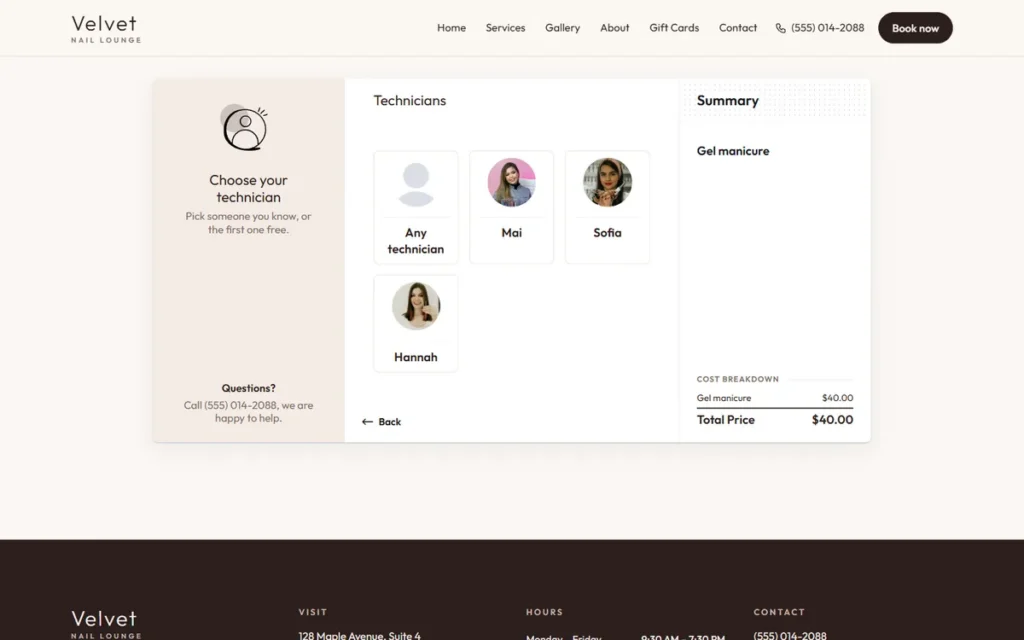Click the $40.00 Gel manicure price

837,398
